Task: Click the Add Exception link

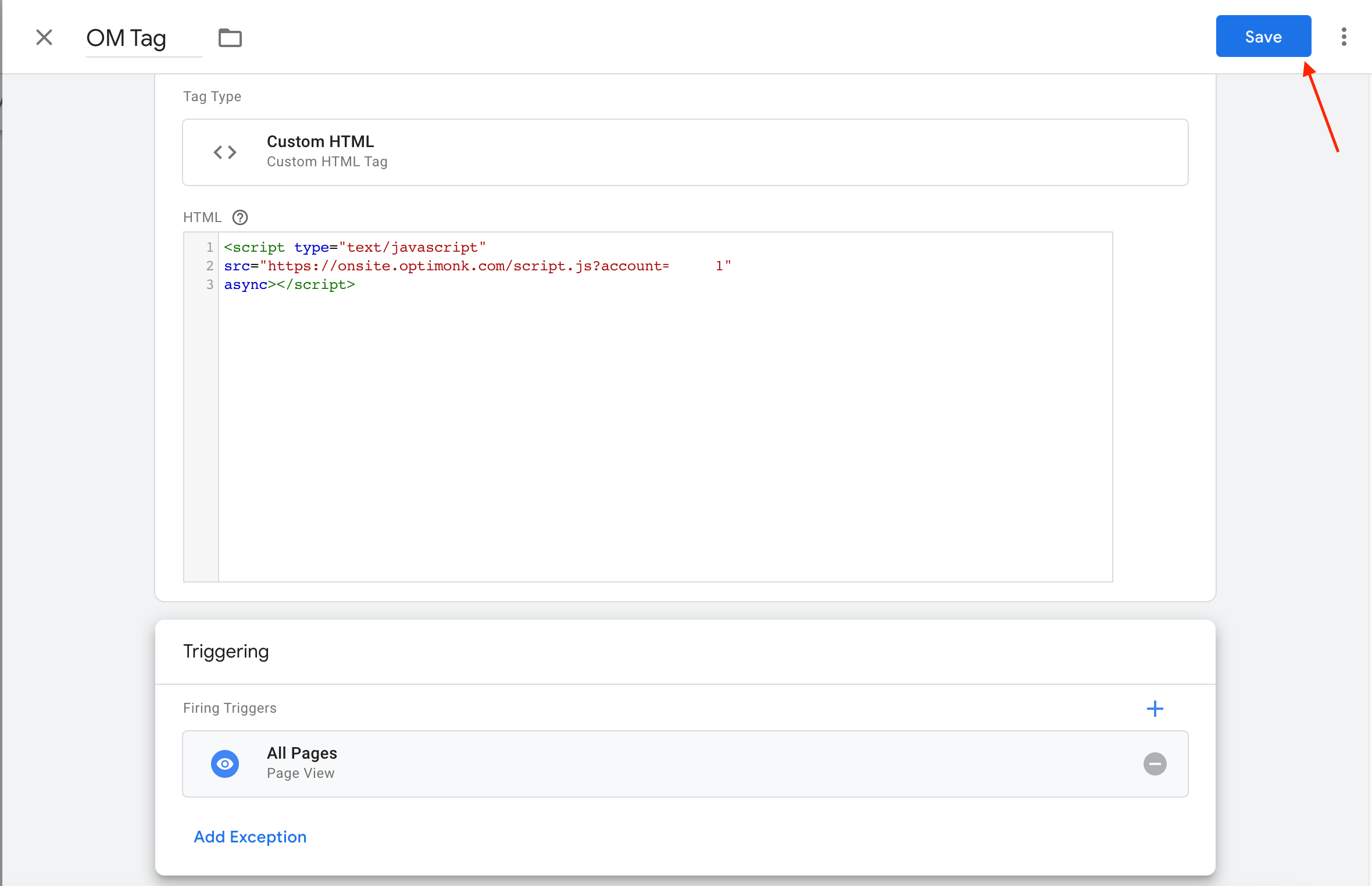Action: click(250, 837)
